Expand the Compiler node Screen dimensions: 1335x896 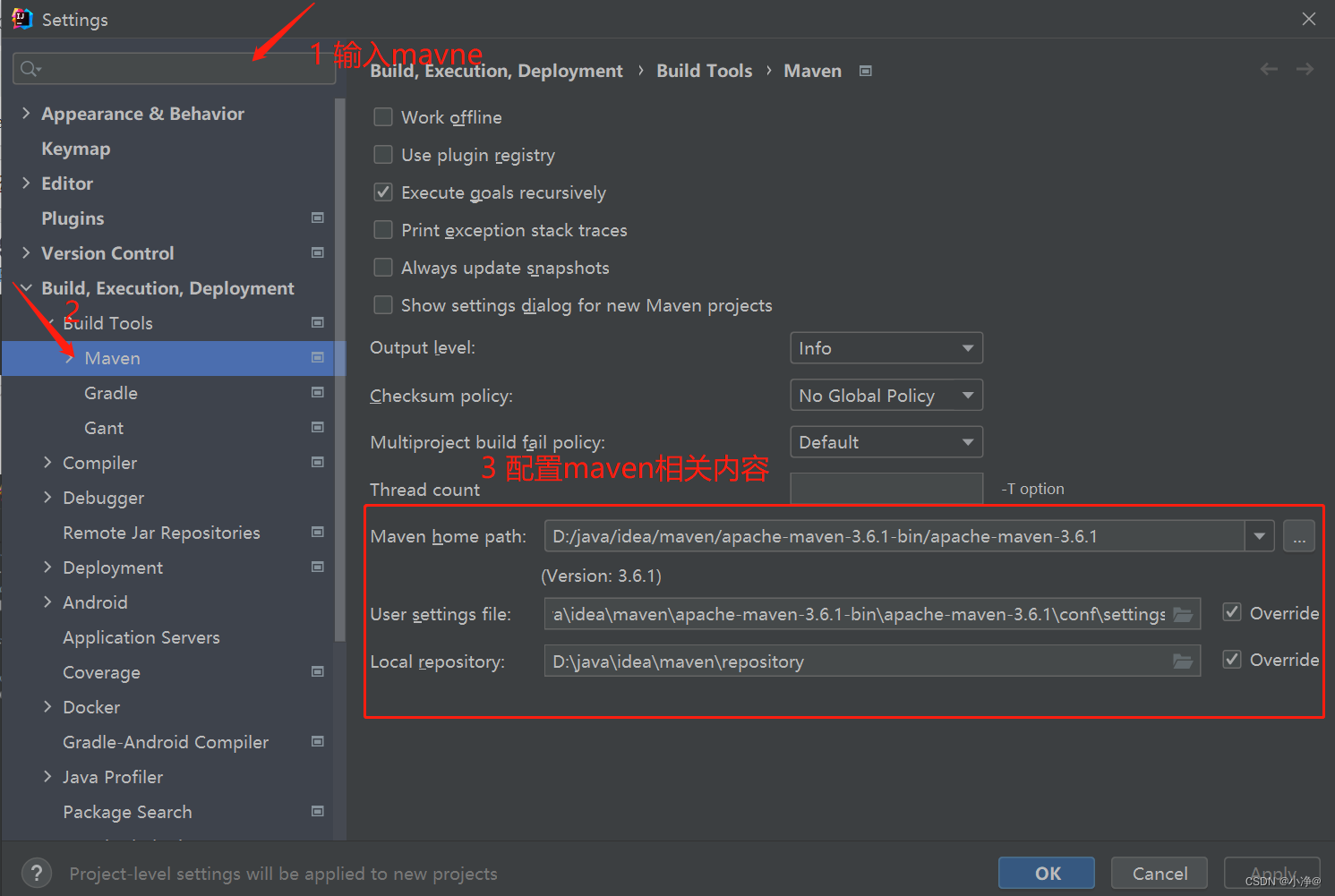click(47, 462)
